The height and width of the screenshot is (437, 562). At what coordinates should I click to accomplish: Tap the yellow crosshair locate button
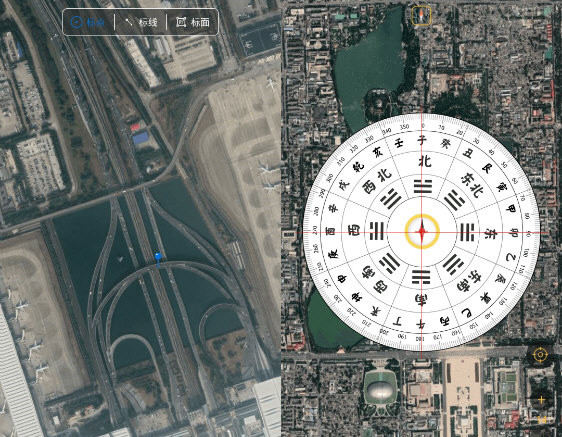tap(540, 355)
